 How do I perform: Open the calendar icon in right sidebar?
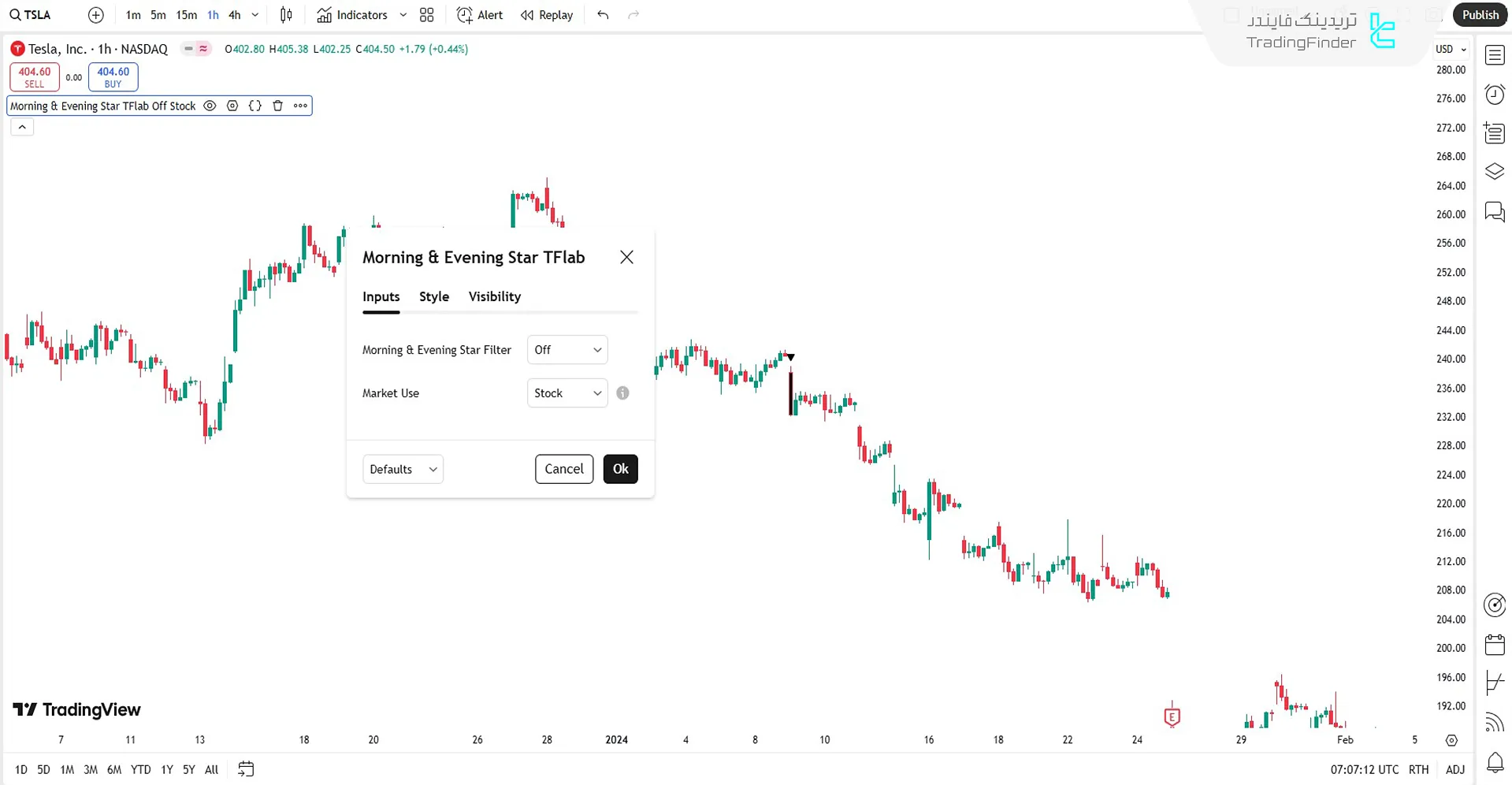tap(1495, 645)
